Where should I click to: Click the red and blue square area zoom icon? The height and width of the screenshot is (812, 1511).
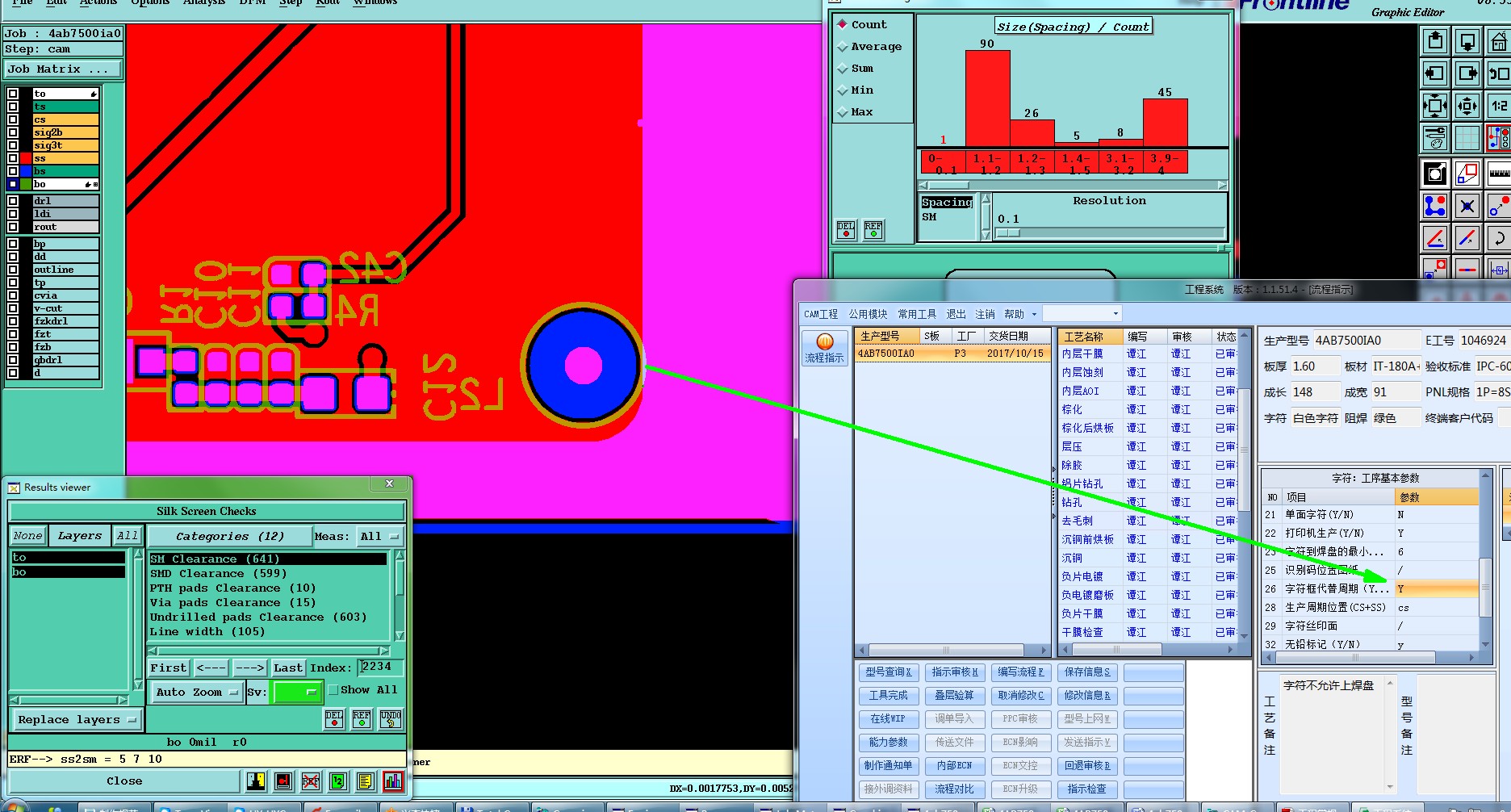[1467, 174]
